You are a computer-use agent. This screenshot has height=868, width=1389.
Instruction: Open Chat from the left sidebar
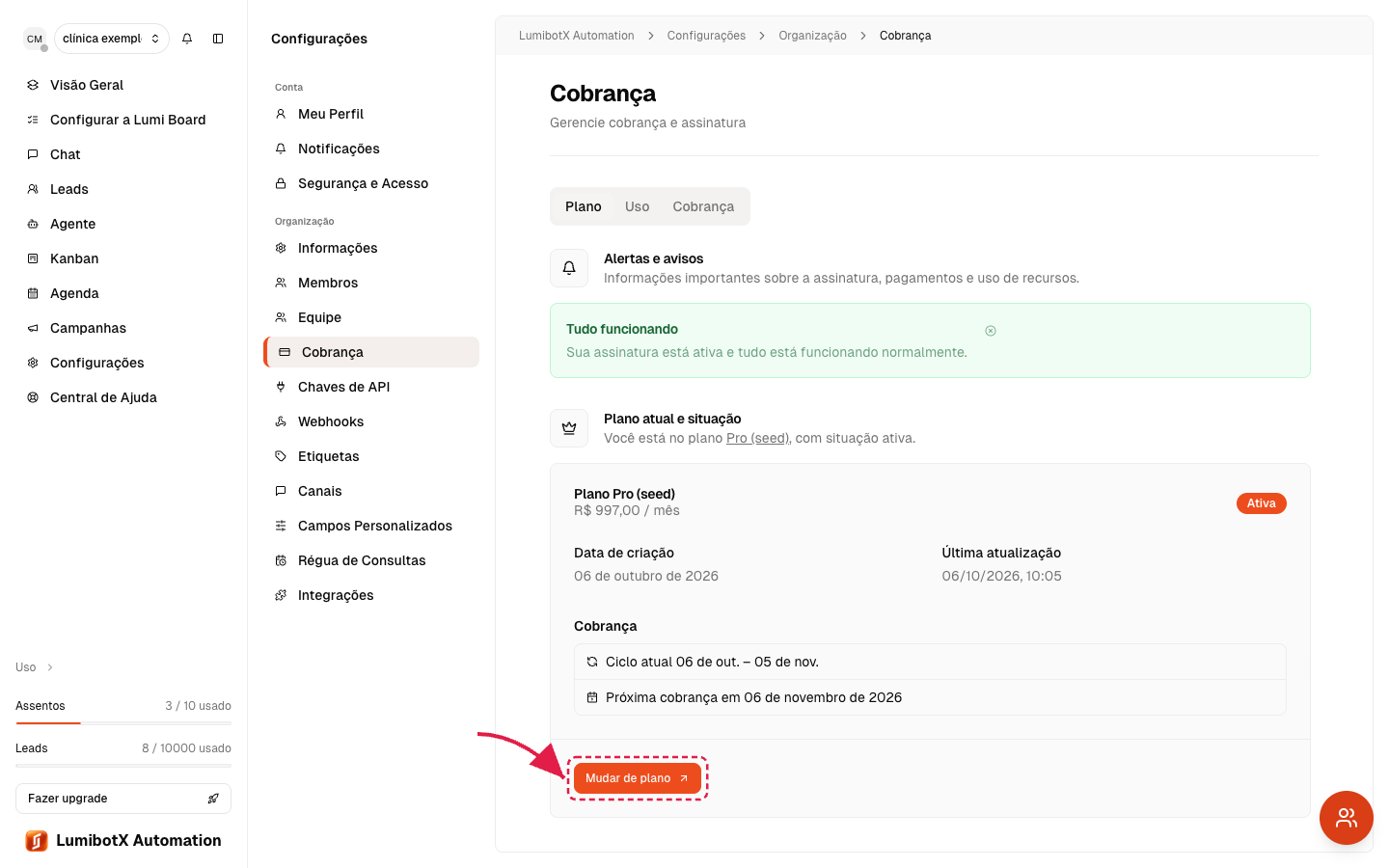click(123, 154)
